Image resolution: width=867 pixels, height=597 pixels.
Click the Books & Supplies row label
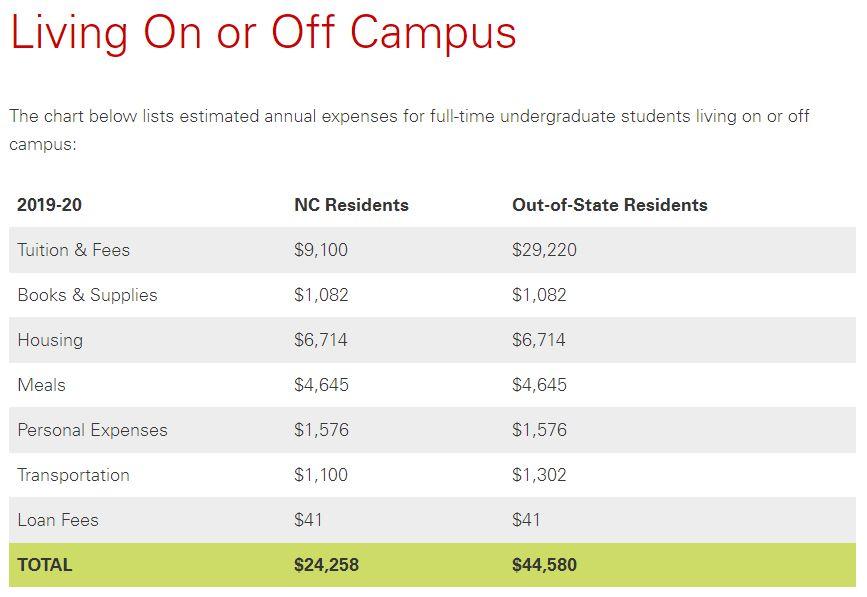87,295
